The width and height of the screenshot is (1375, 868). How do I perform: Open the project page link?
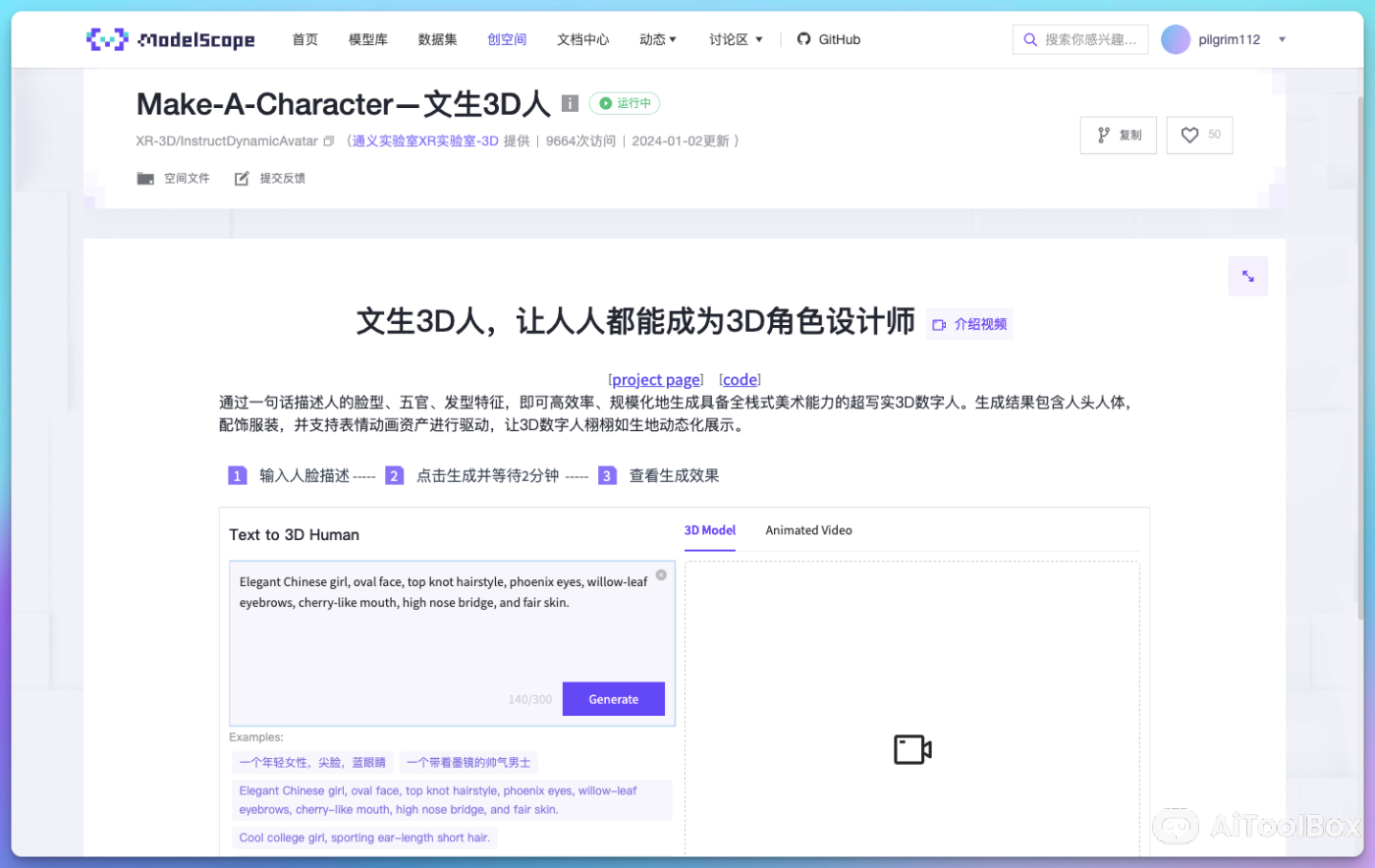655,379
